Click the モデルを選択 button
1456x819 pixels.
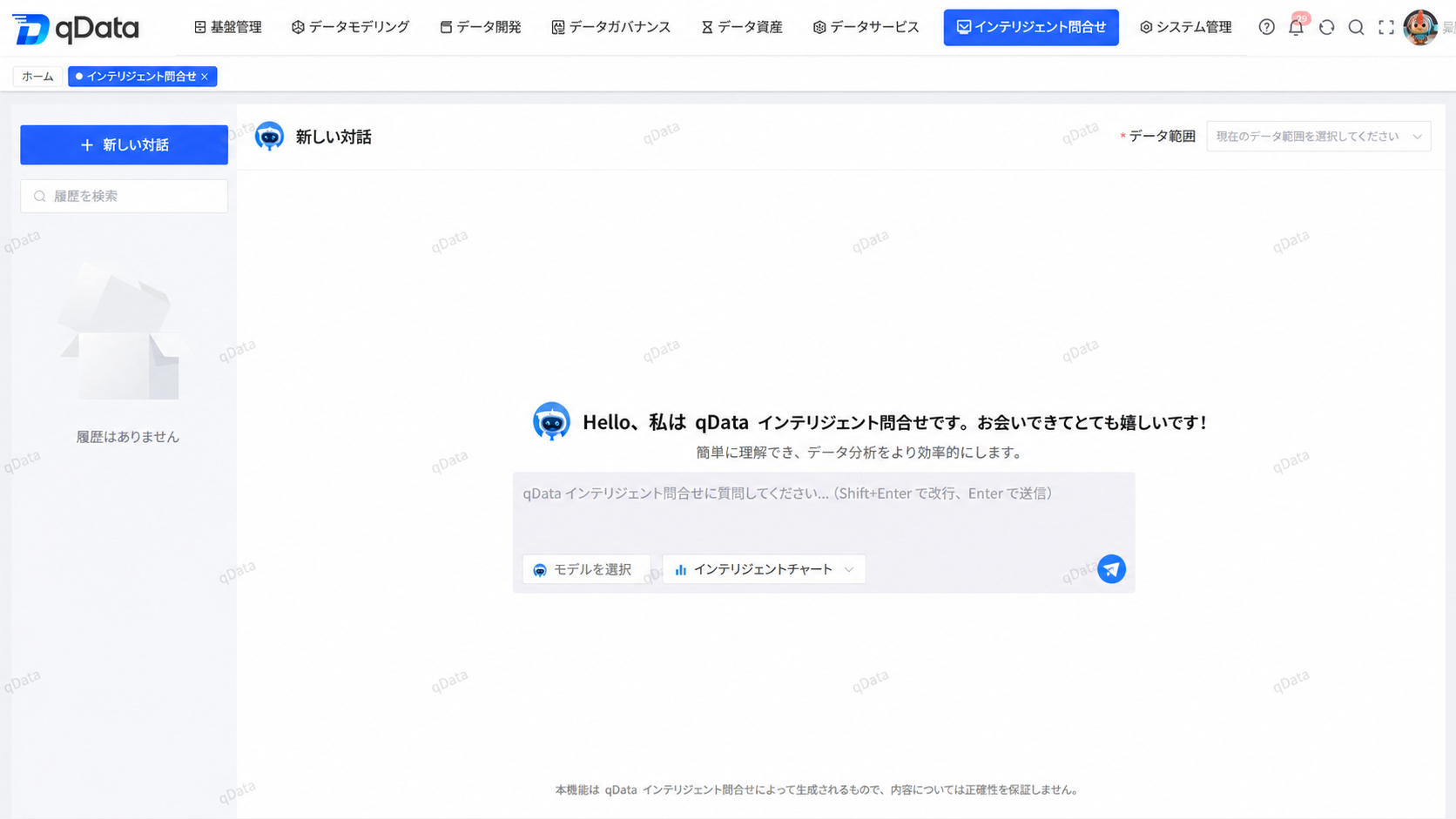pos(586,569)
